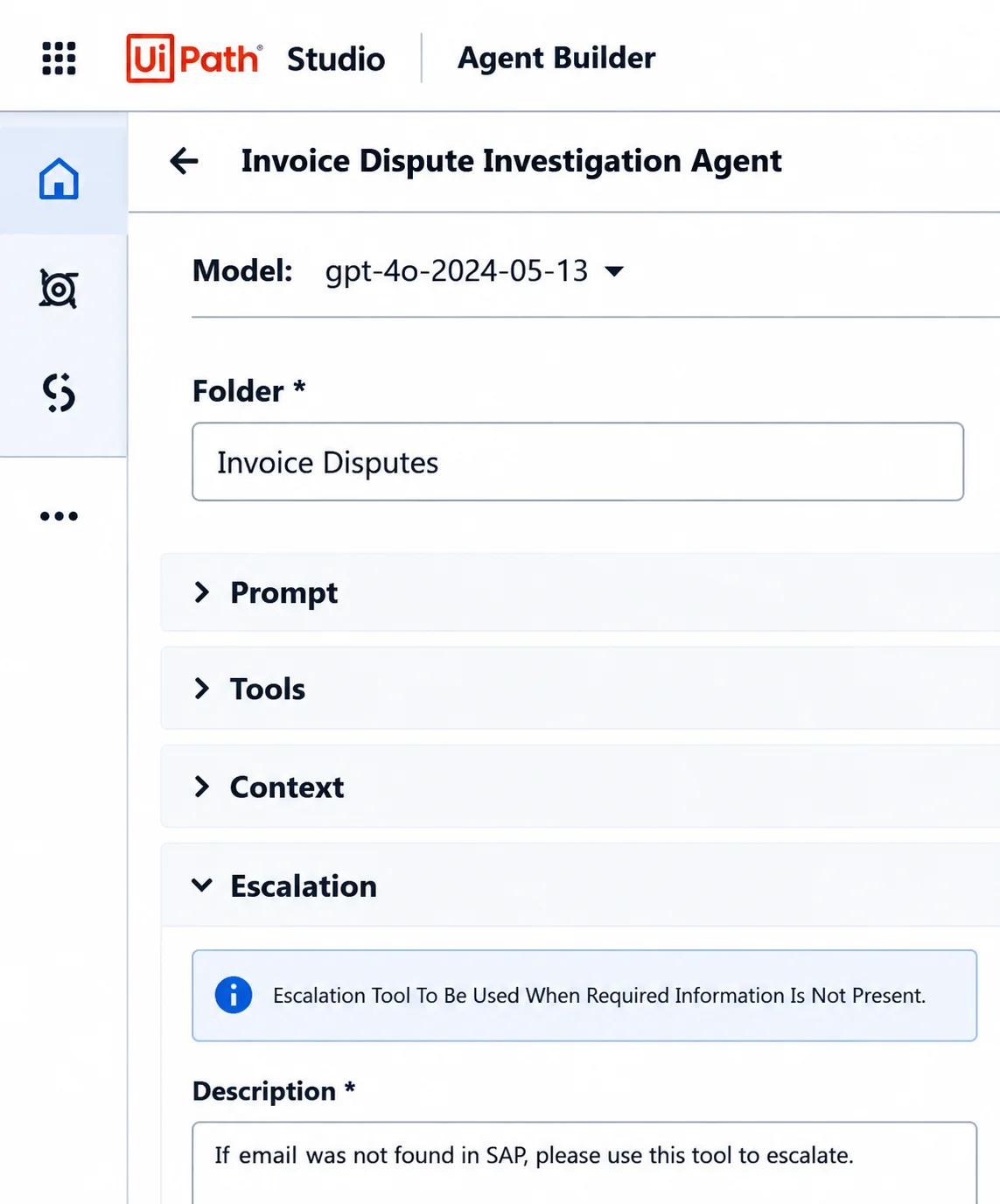Go back with the left arrow
This screenshot has width=1000, height=1204.
(x=184, y=161)
